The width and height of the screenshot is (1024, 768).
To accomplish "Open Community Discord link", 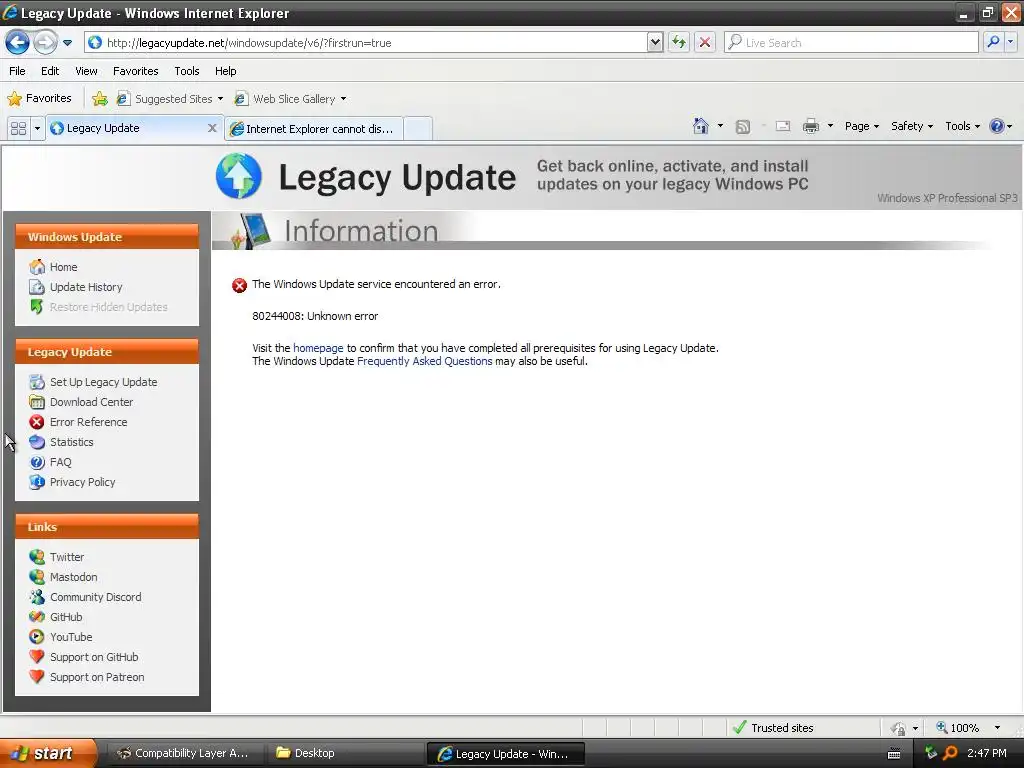I will point(95,597).
